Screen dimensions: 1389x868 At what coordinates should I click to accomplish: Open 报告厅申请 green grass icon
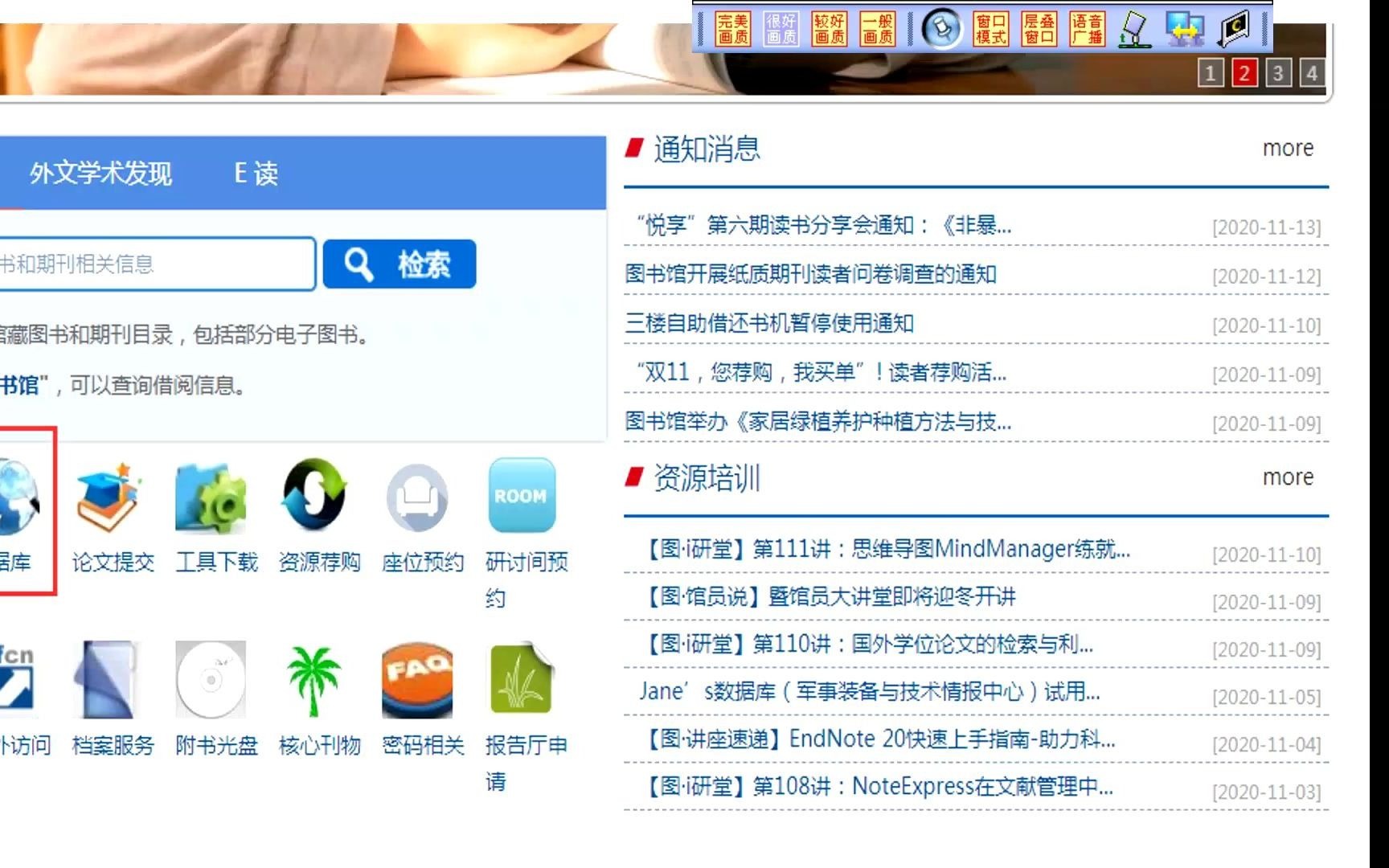pyautogui.click(x=521, y=679)
